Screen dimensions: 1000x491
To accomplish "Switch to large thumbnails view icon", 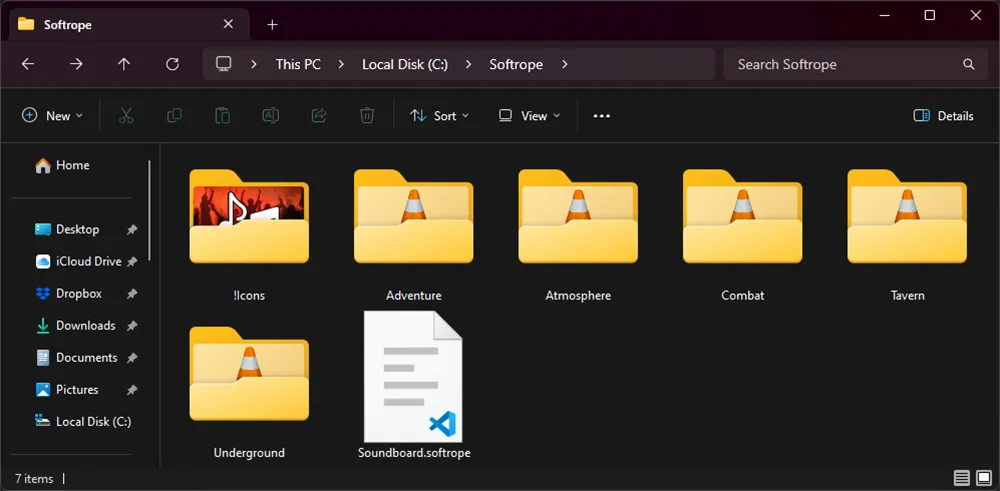I will point(984,478).
